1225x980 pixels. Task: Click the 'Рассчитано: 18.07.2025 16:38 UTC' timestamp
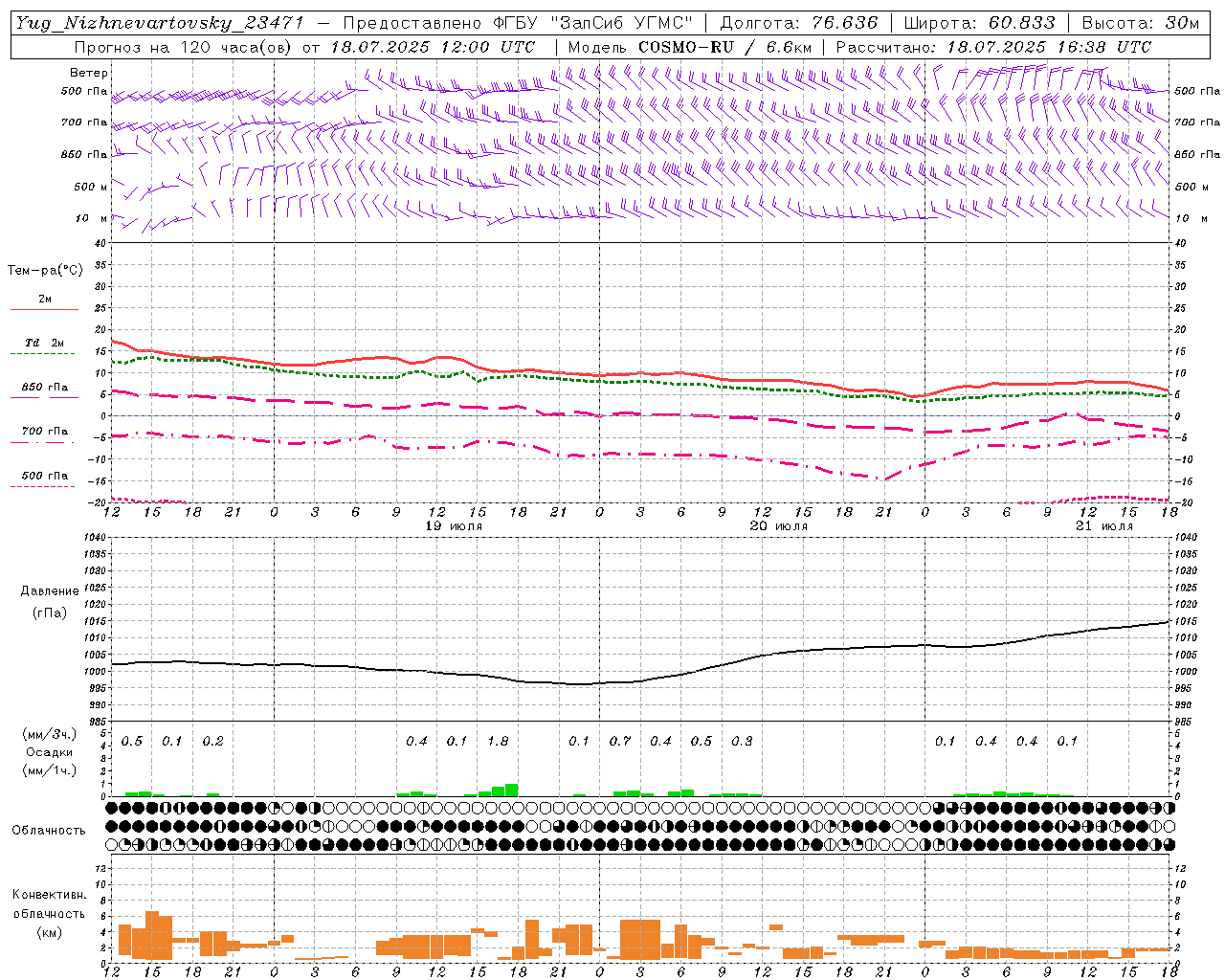coord(993,47)
